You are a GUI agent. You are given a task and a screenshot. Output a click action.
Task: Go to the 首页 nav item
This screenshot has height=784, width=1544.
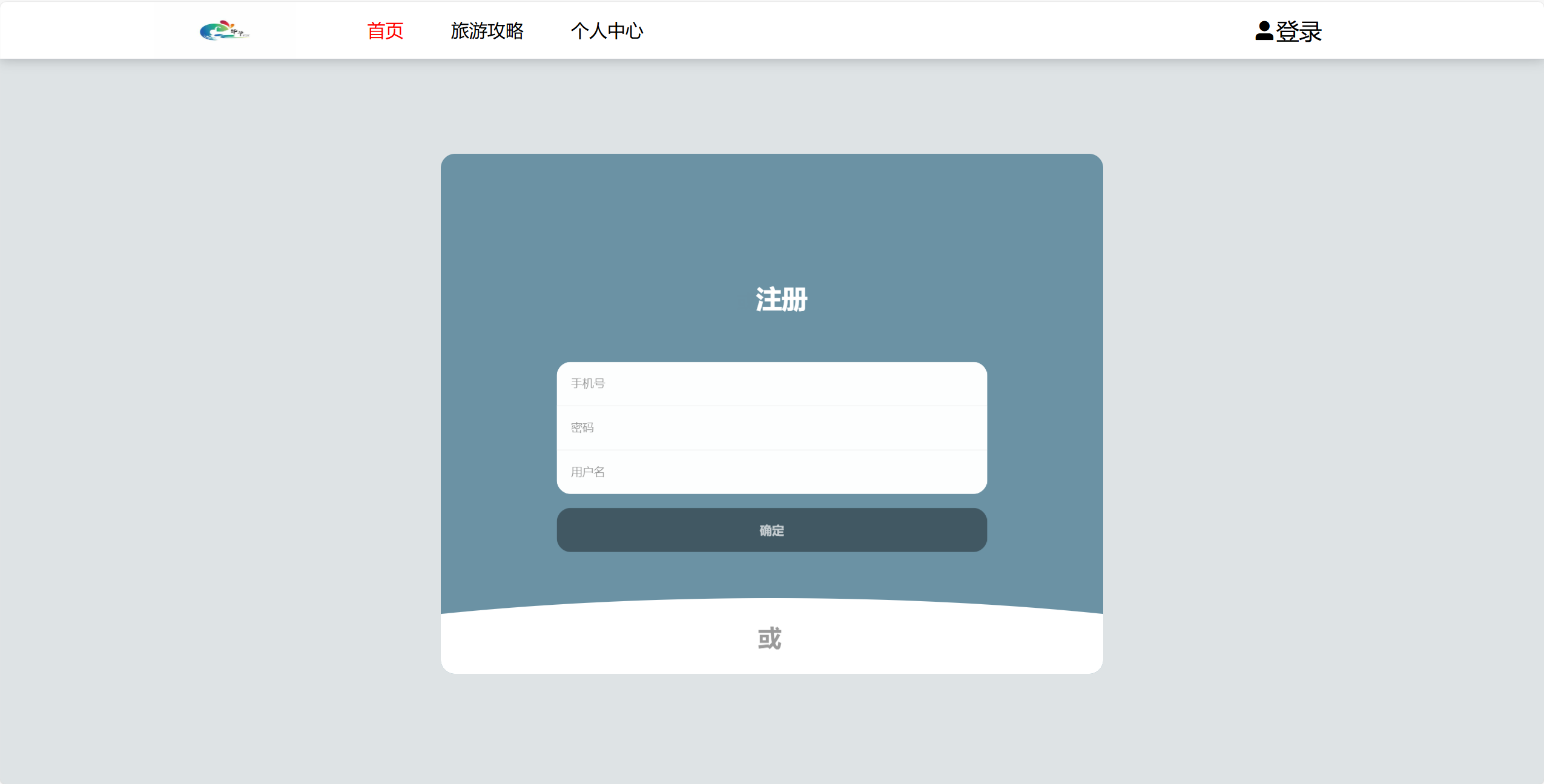pos(385,31)
